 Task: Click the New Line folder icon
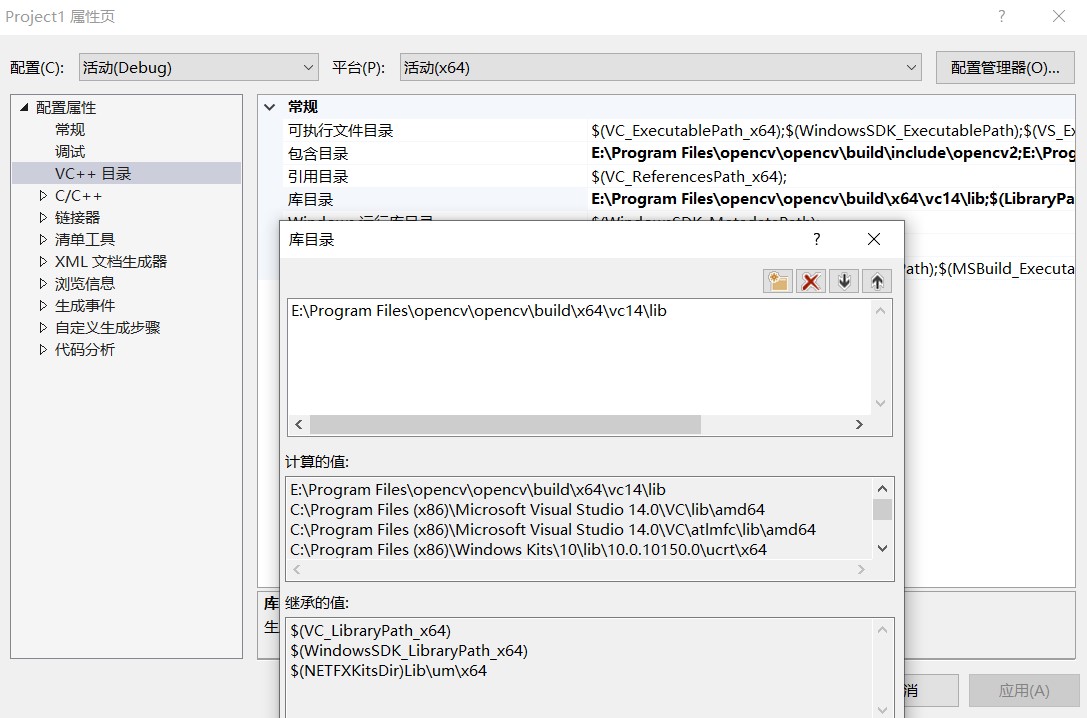(778, 281)
